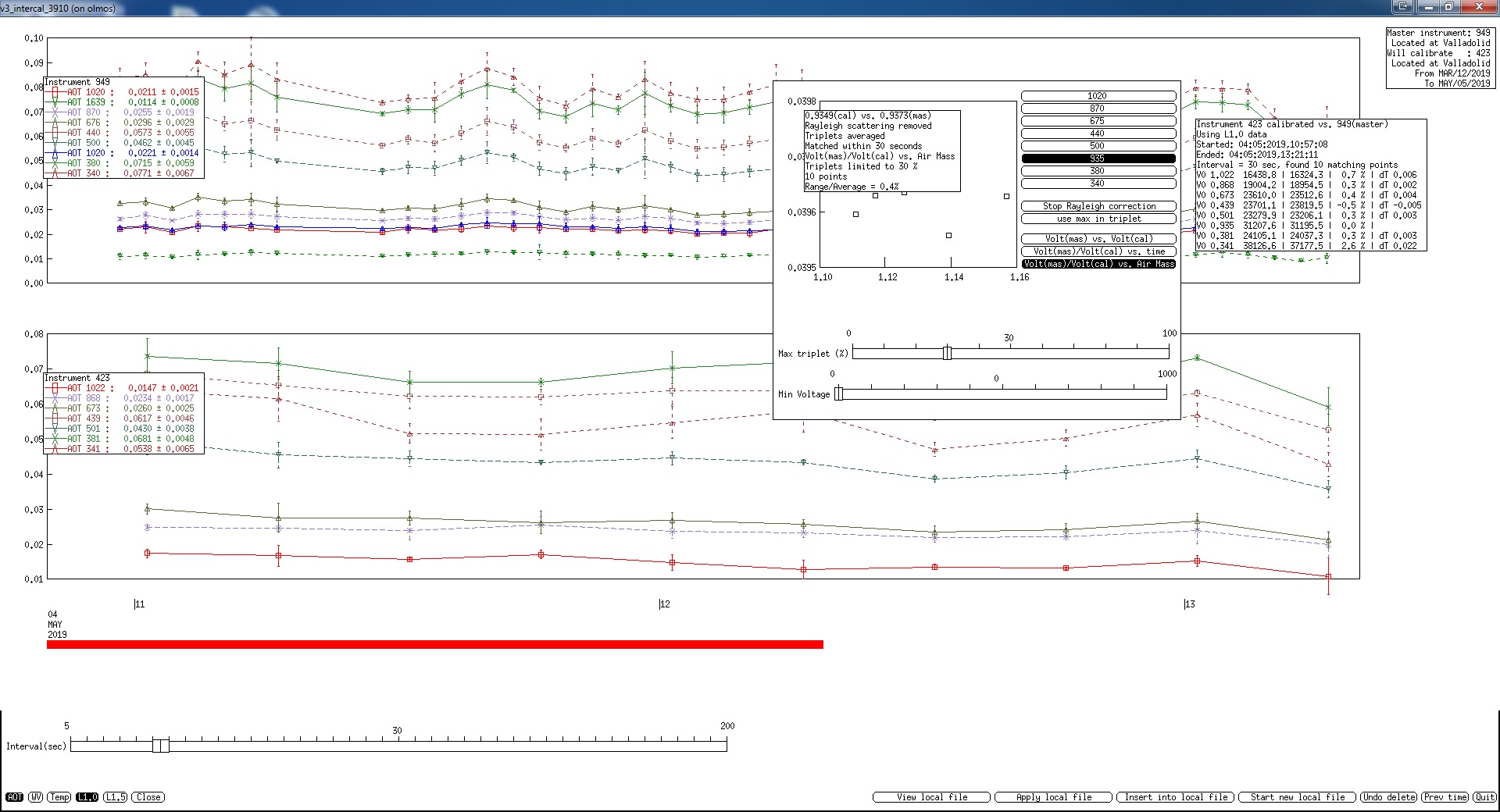Click the 'V0 1.022' calibration result row
The height and width of the screenshot is (812, 1500).
click(x=1306, y=175)
